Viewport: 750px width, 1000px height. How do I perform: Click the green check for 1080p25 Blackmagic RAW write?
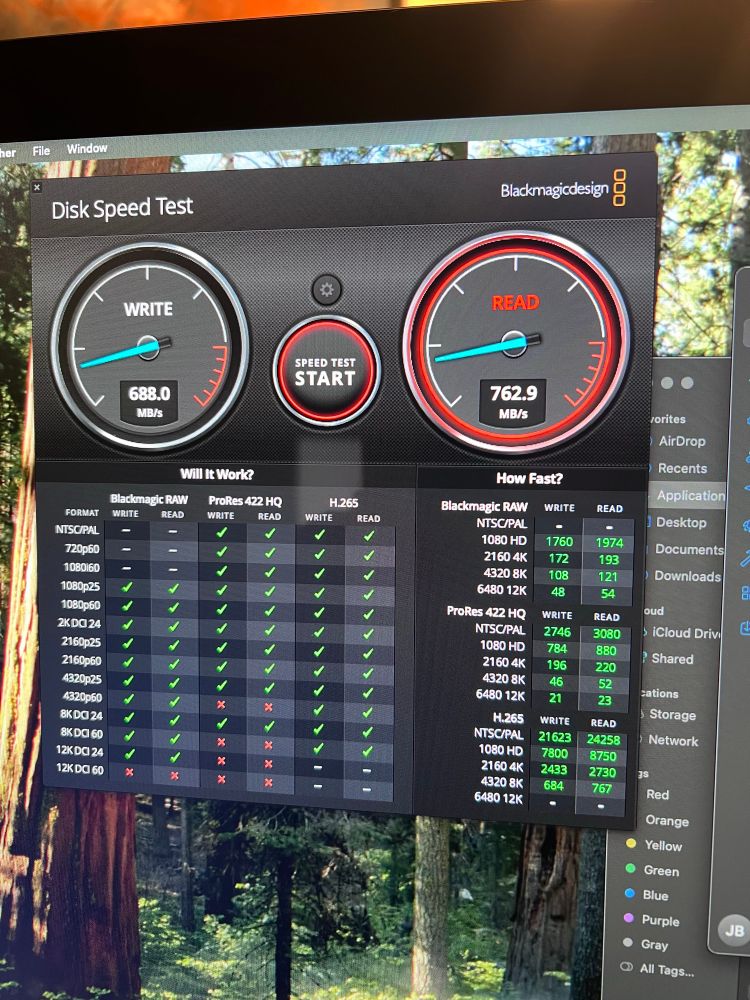click(x=126, y=586)
